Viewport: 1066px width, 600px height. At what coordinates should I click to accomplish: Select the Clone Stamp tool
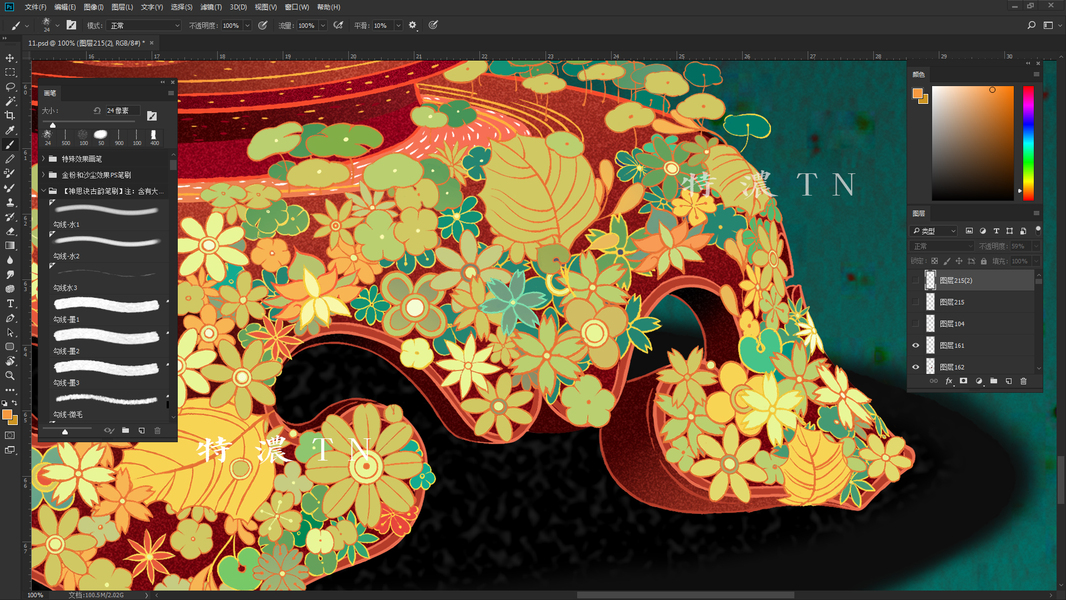click(x=10, y=202)
